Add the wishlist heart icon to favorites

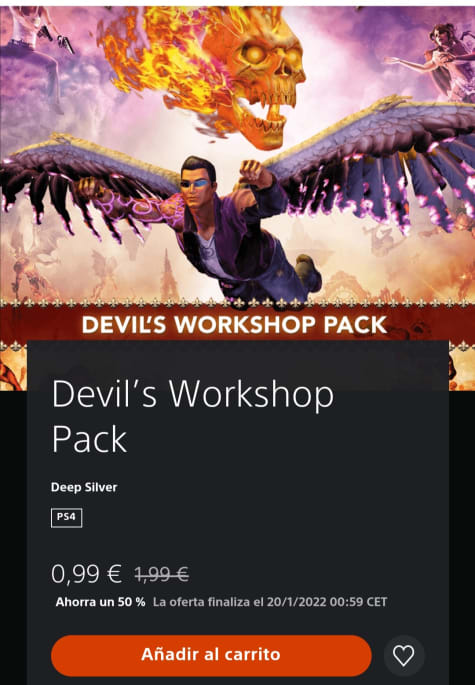[403, 656]
